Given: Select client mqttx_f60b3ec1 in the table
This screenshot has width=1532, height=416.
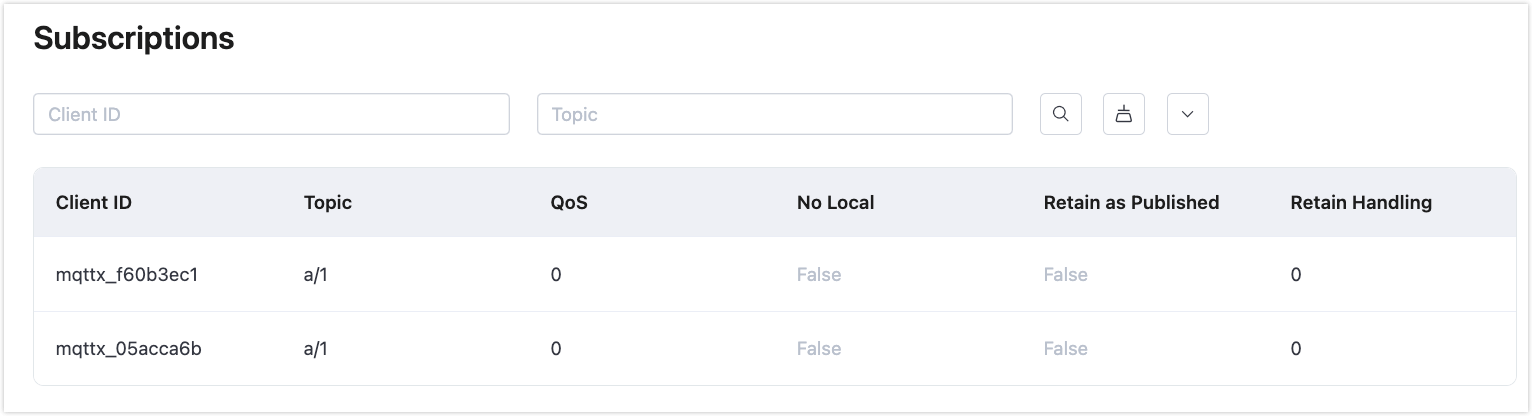Looking at the screenshot, I should (127, 274).
